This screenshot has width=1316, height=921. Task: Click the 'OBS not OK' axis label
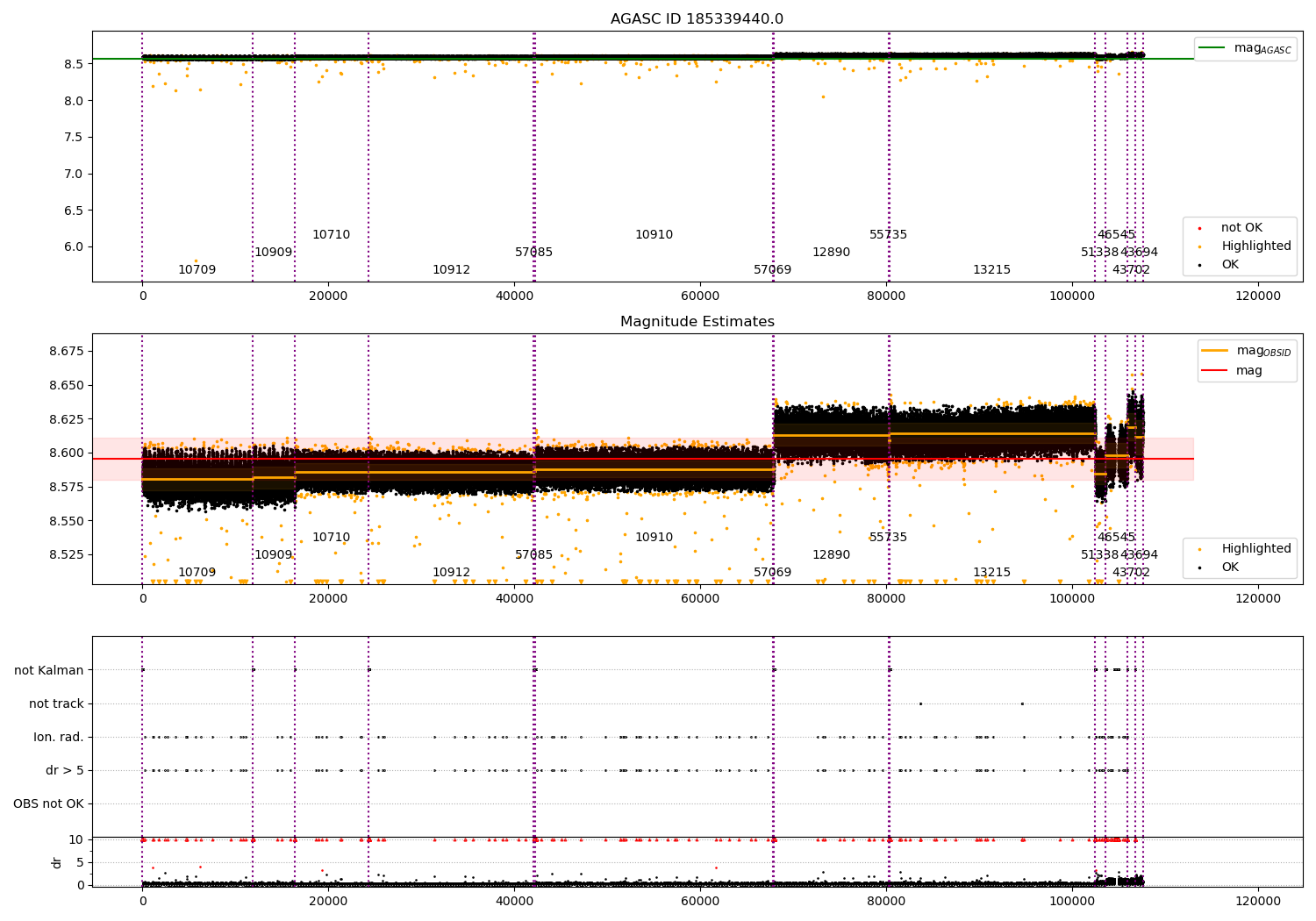pos(49,804)
